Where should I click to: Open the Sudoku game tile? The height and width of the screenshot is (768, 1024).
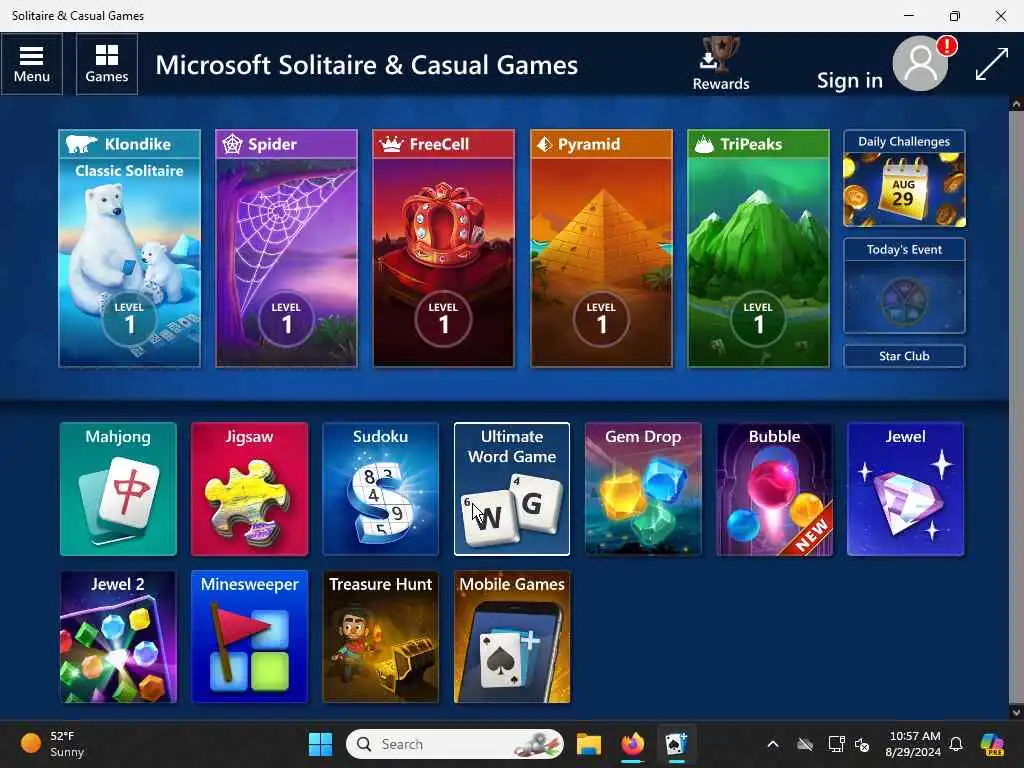click(x=381, y=489)
